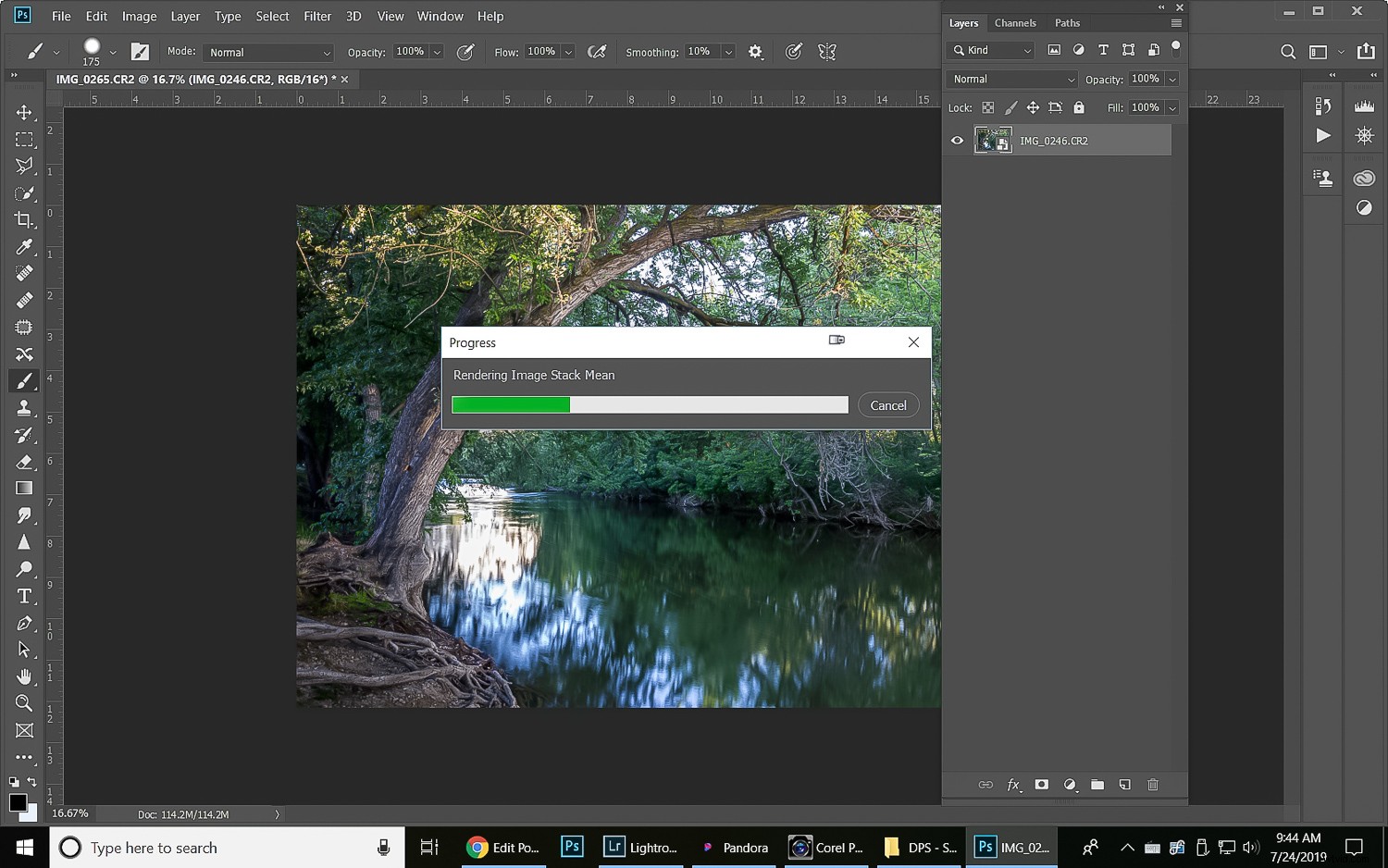
Task: Open the Histogram panel
Action: (1364, 105)
